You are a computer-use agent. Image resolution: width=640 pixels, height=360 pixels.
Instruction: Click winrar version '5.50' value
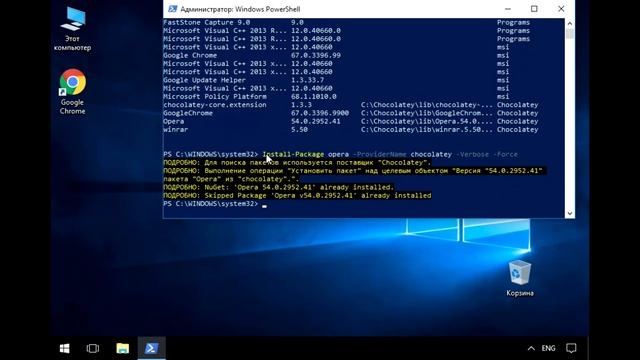(x=299, y=129)
